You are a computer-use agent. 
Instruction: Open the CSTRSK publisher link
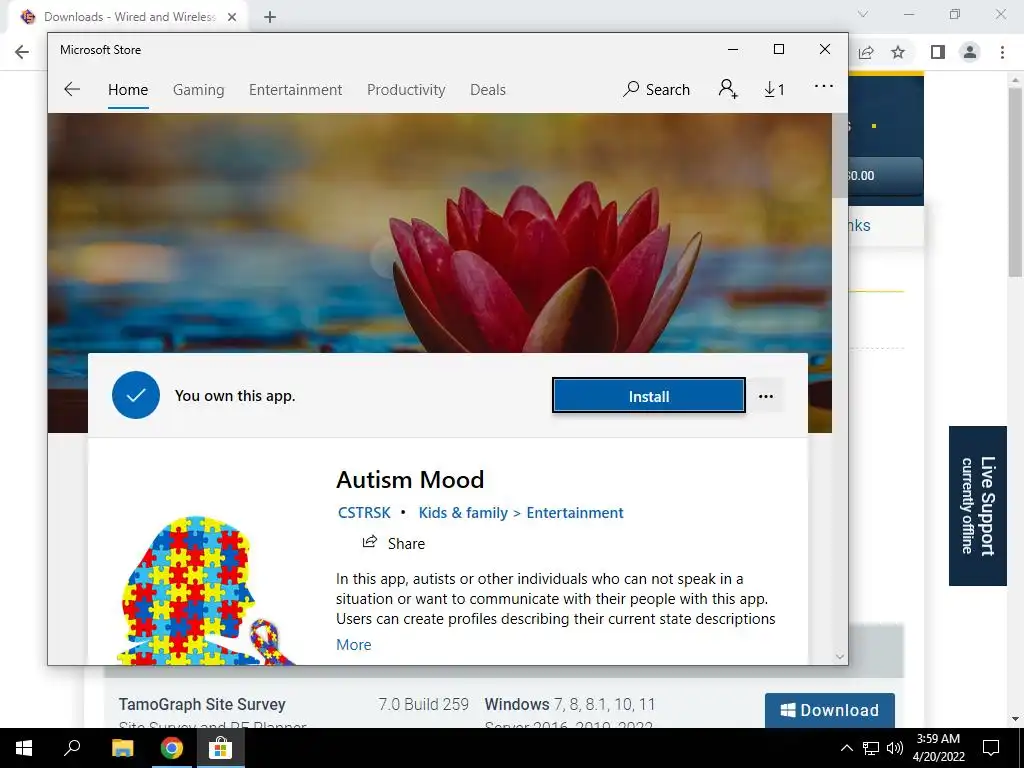coord(364,513)
